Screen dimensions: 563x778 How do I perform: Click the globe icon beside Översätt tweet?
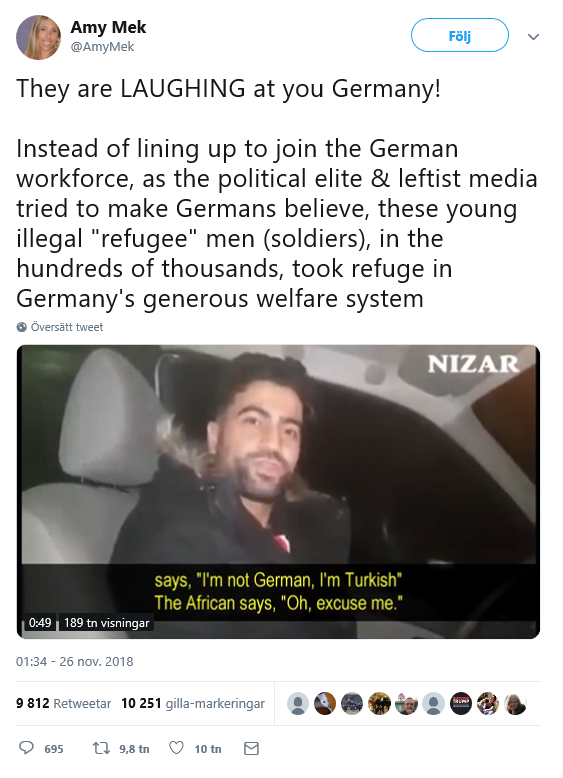point(21,327)
